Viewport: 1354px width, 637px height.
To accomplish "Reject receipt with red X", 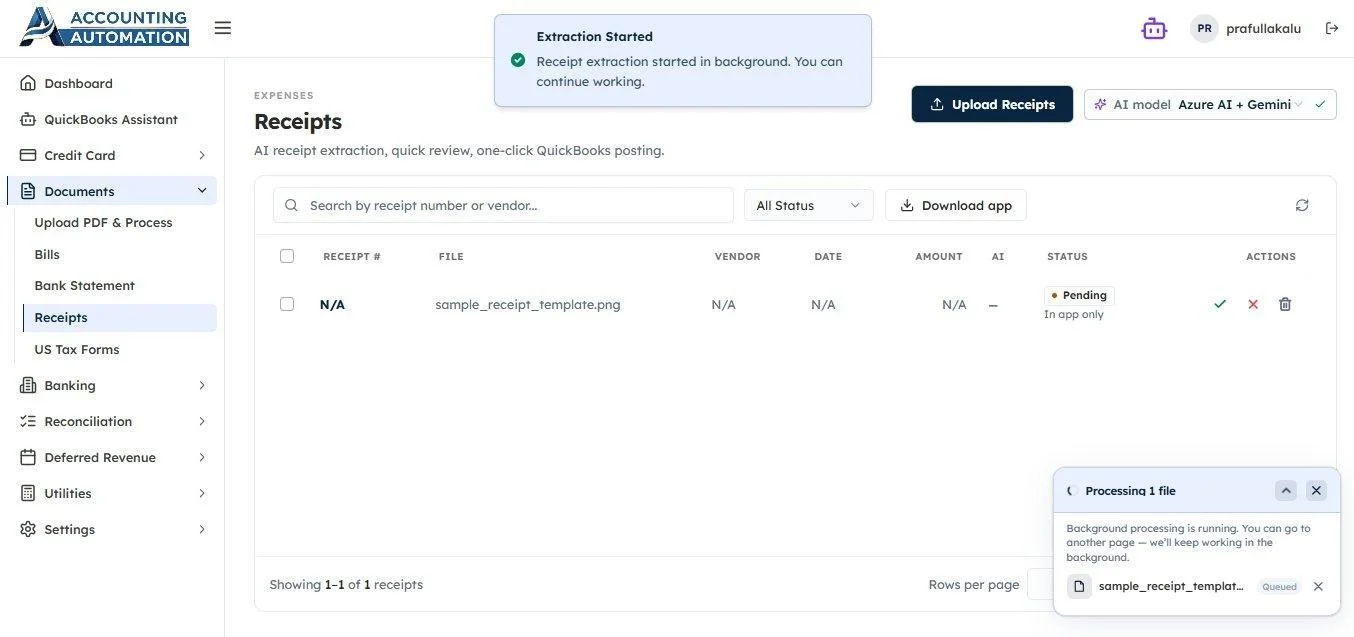I will 1253,304.
